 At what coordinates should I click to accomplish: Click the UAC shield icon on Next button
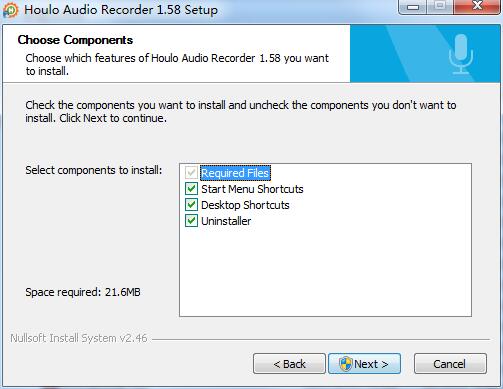click(x=345, y=364)
